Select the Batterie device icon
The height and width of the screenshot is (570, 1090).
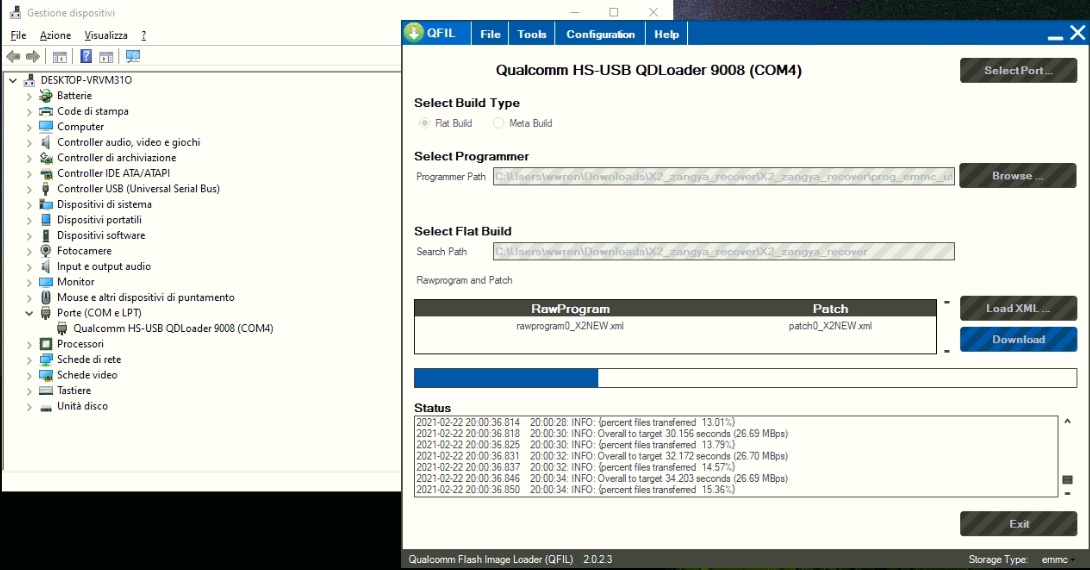click(46, 95)
